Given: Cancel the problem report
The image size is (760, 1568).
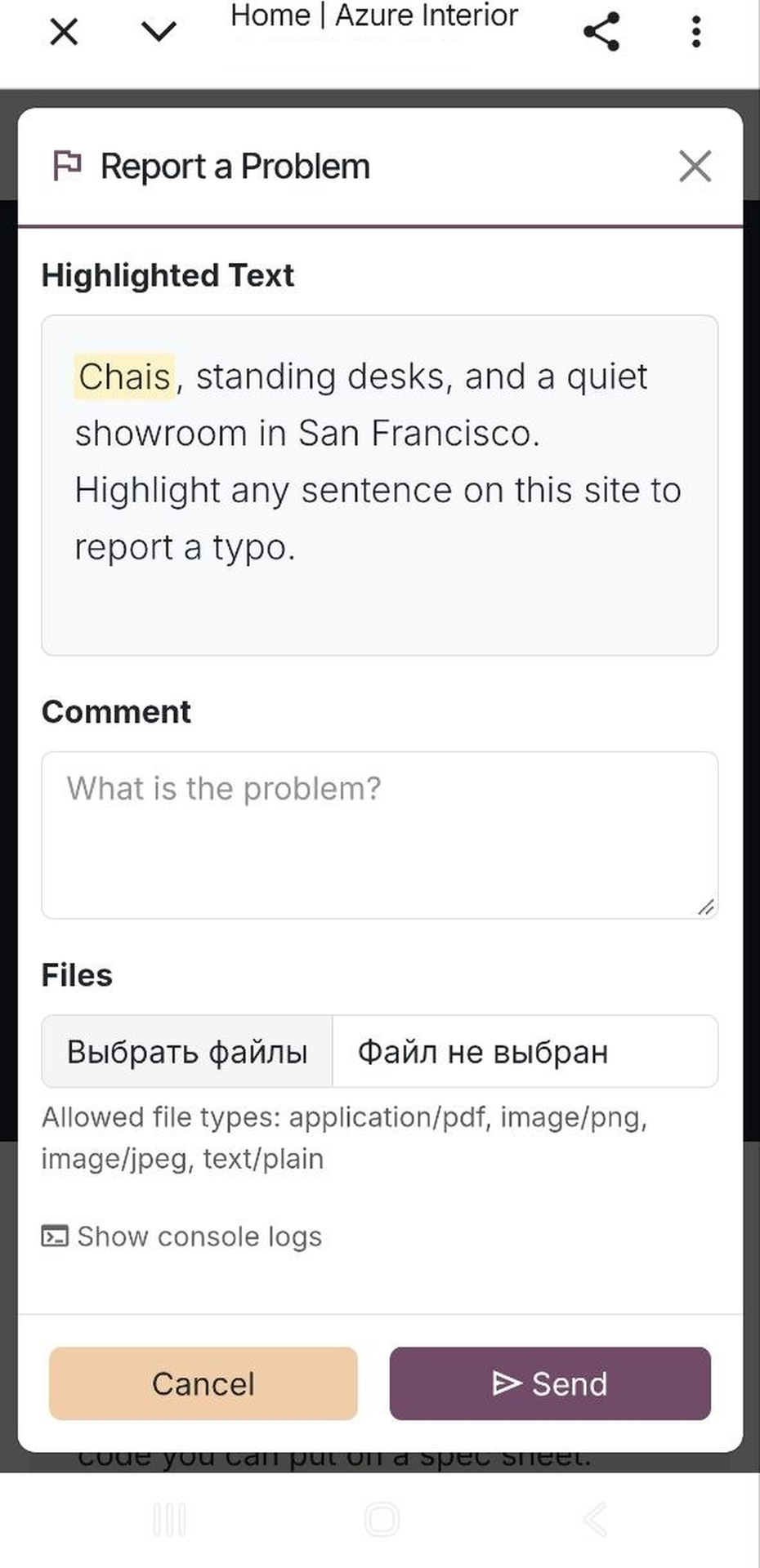Looking at the screenshot, I should pos(203,1383).
